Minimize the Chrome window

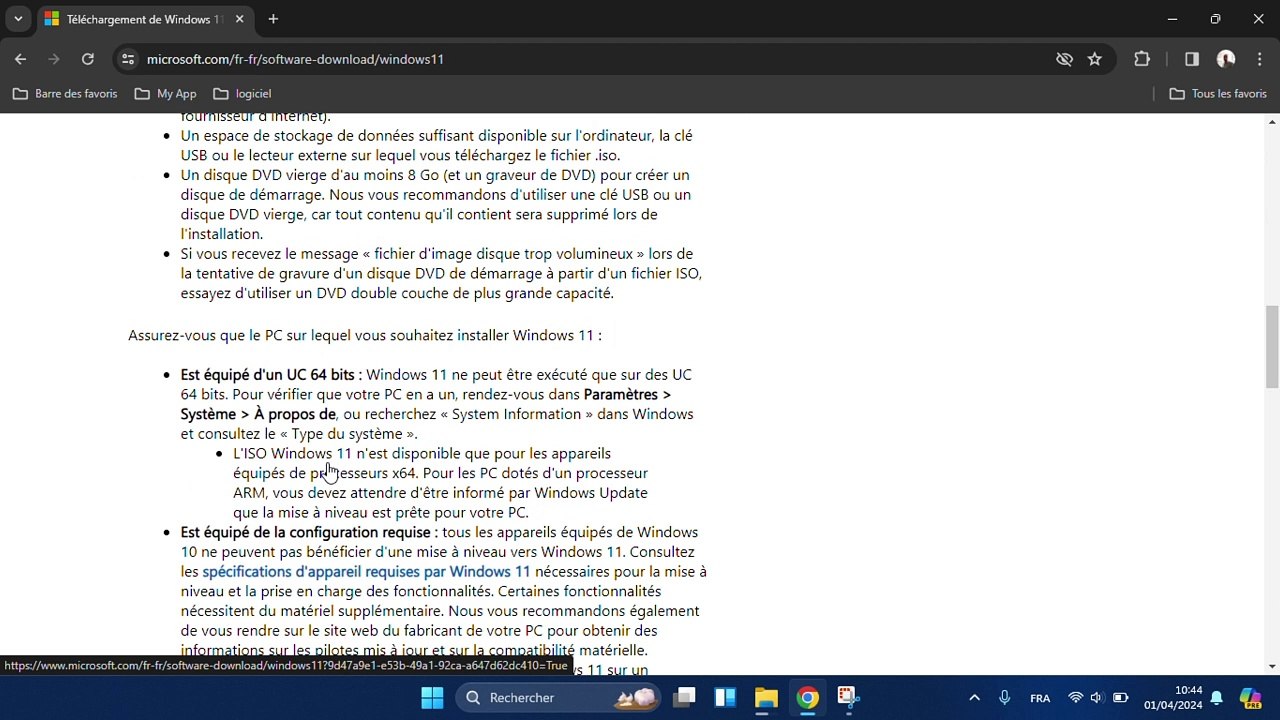1172,19
